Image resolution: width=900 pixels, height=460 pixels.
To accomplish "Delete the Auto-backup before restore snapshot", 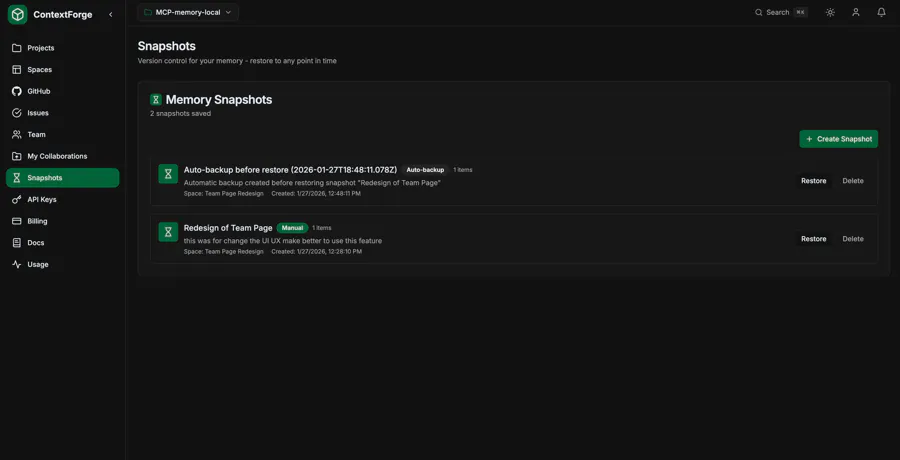I will [853, 181].
